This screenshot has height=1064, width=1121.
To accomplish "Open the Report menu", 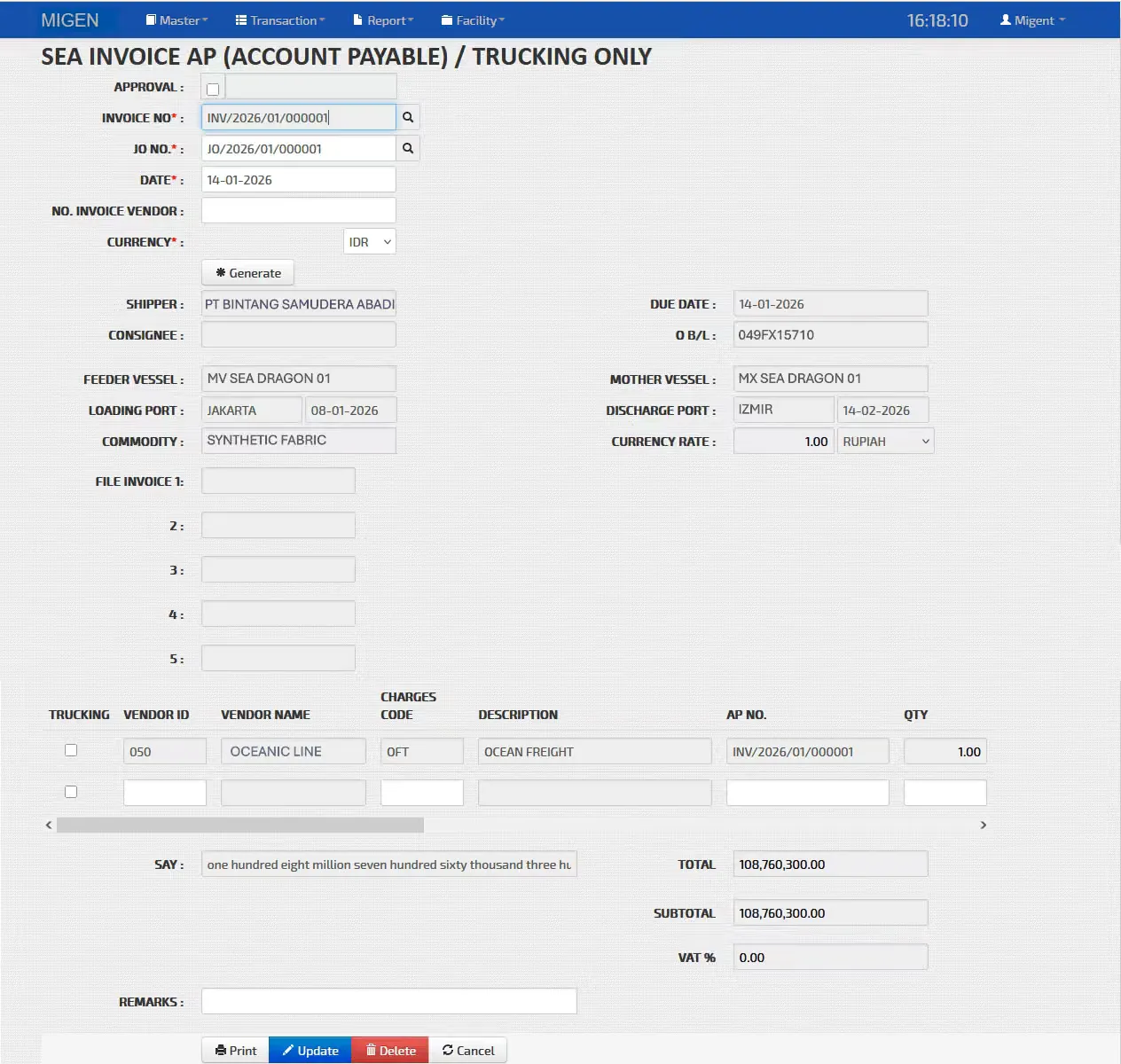I will tap(383, 20).
